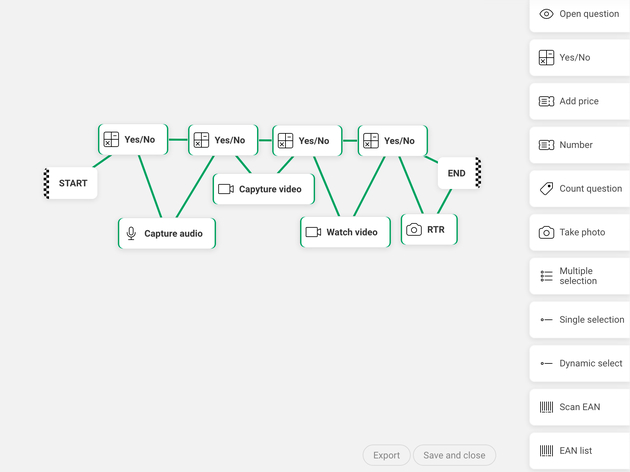
Task: Click the Add price icon in the sidebar
Action: click(546, 101)
